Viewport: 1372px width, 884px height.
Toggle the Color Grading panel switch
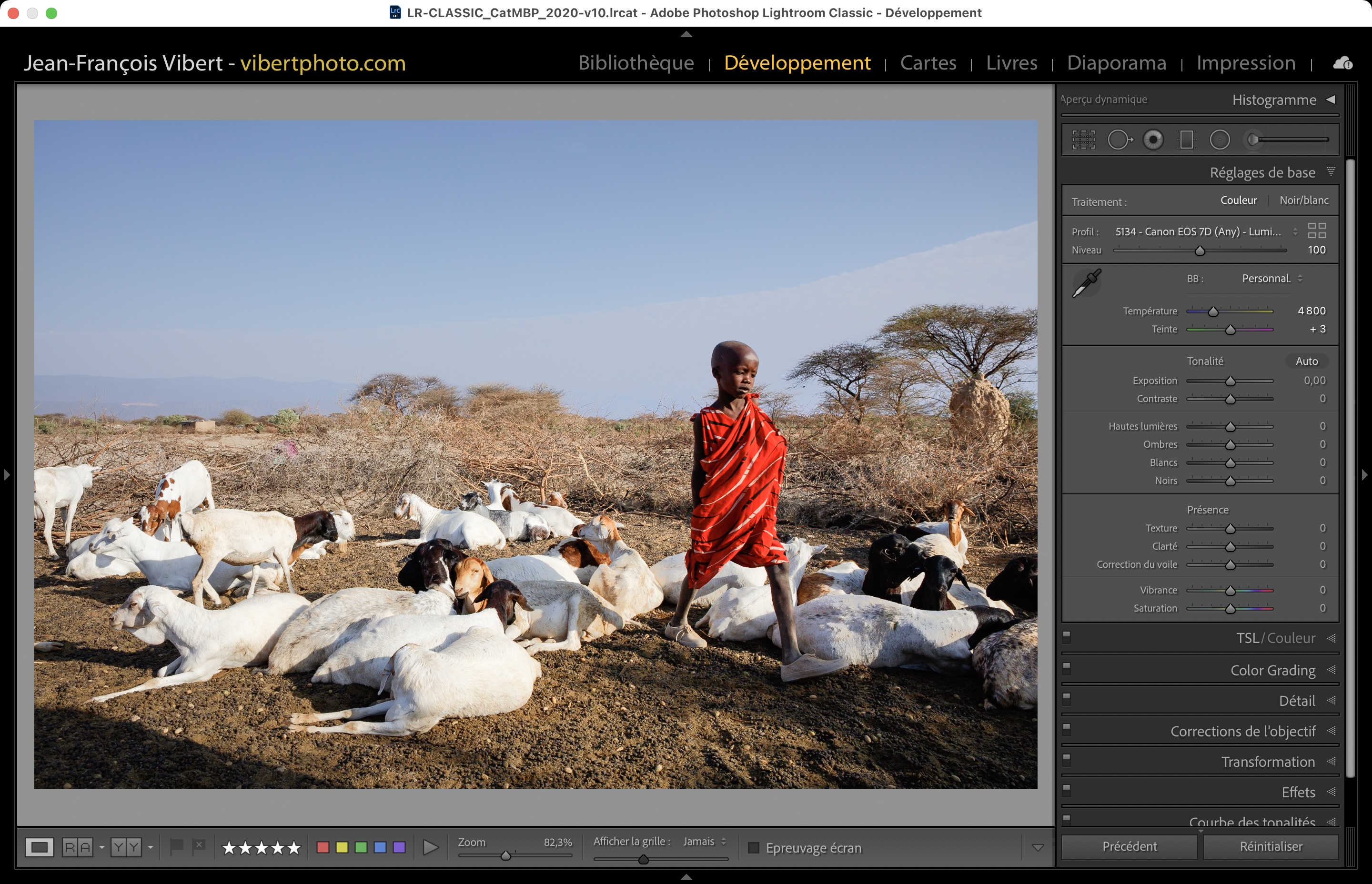coord(1067,668)
